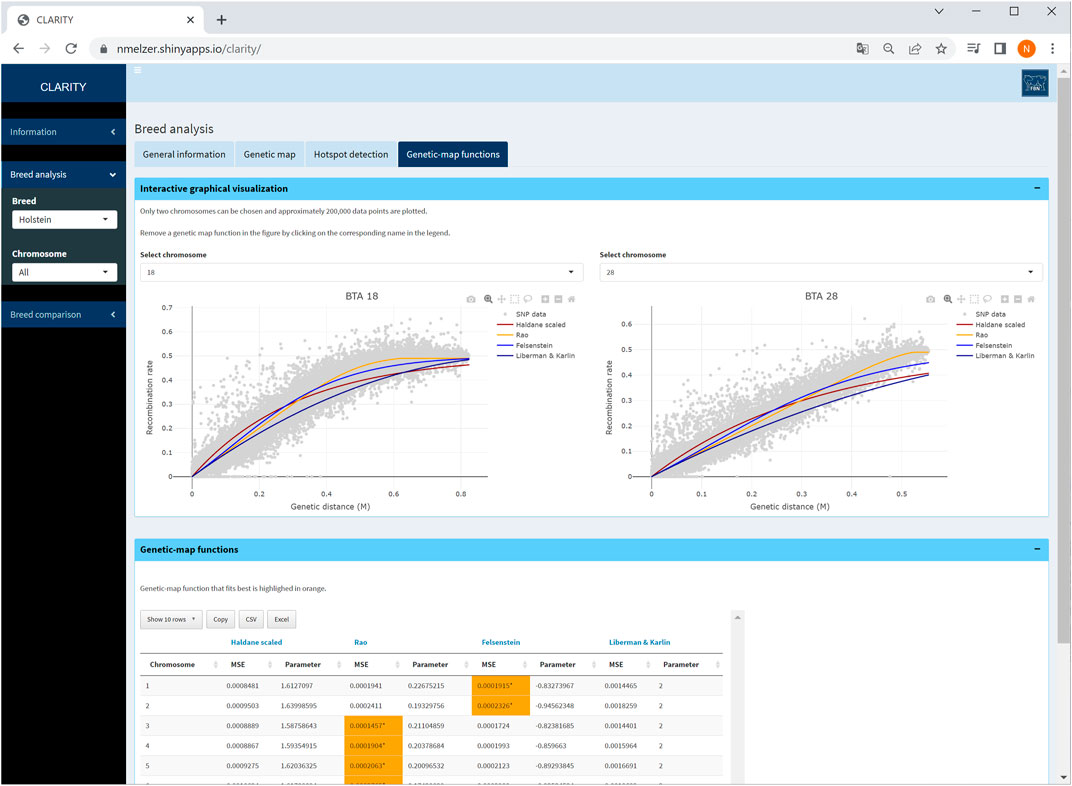
Task: Activate Zoom tool on BTA 28 plot
Action: click(x=948, y=299)
